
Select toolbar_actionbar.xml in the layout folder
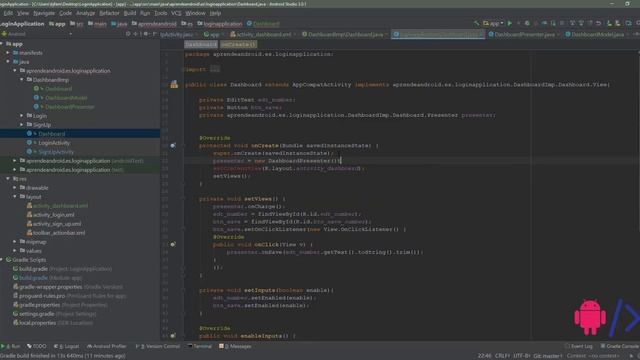point(59,233)
